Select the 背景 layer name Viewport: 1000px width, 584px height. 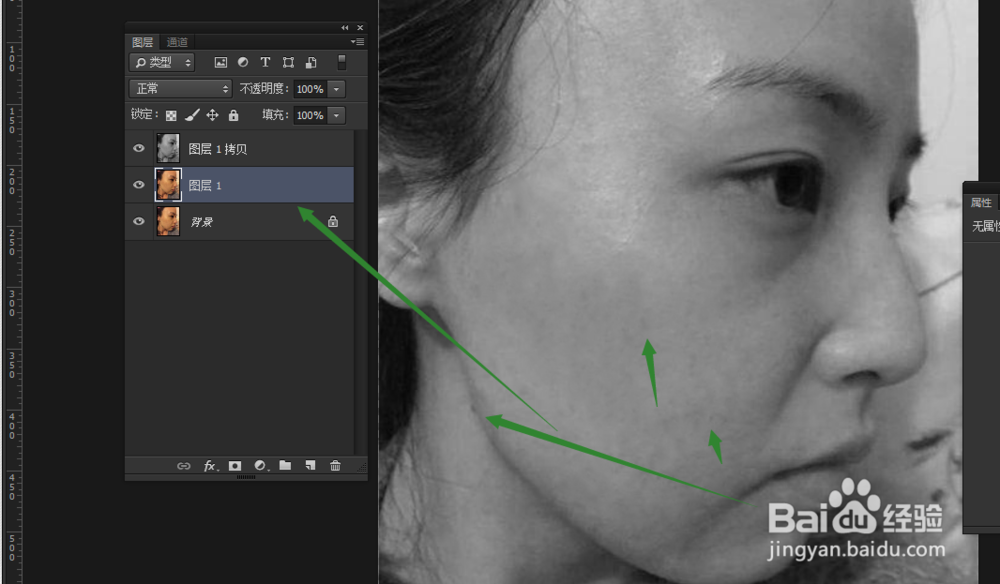[202, 222]
